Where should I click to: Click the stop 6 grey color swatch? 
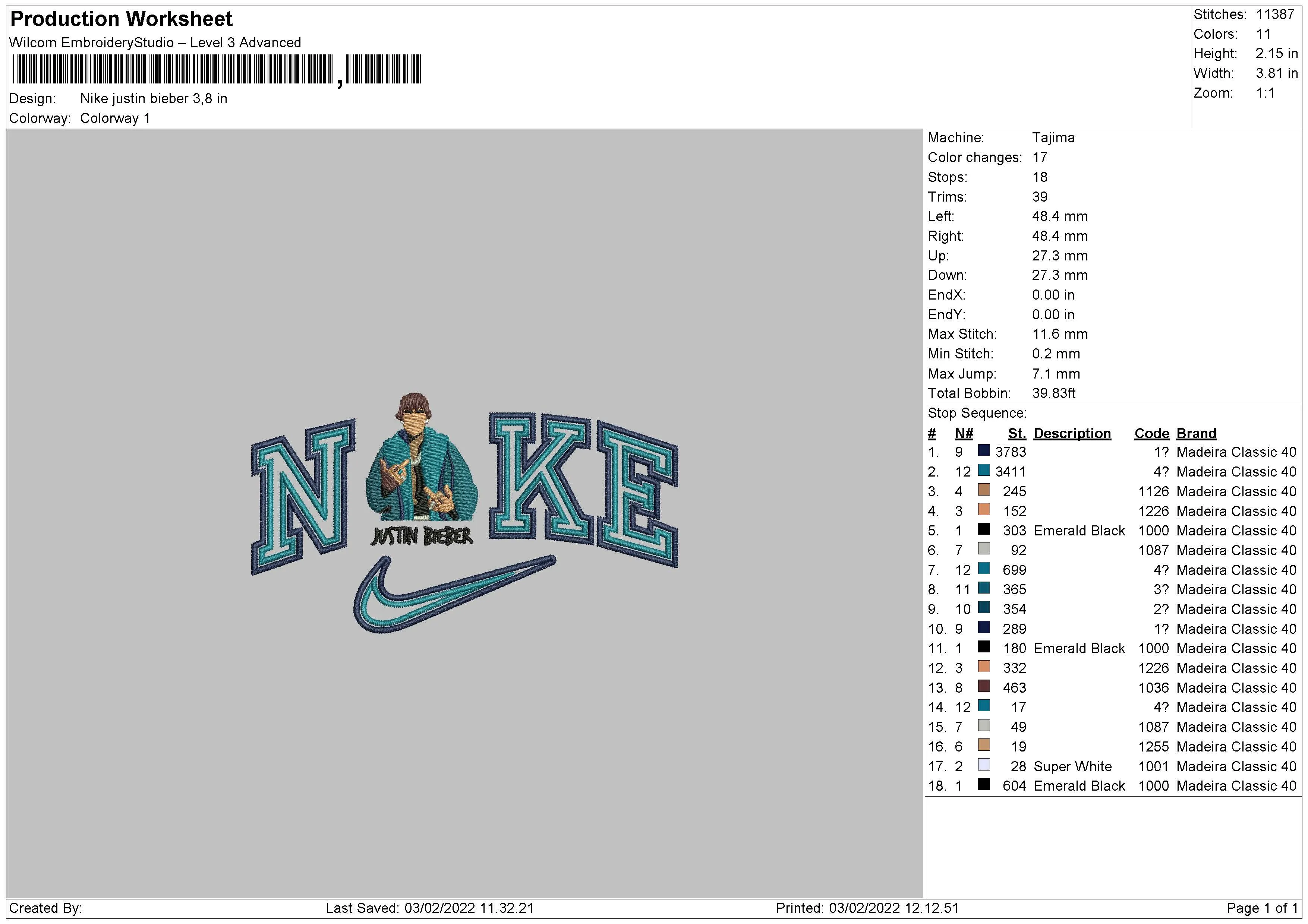click(x=984, y=549)
